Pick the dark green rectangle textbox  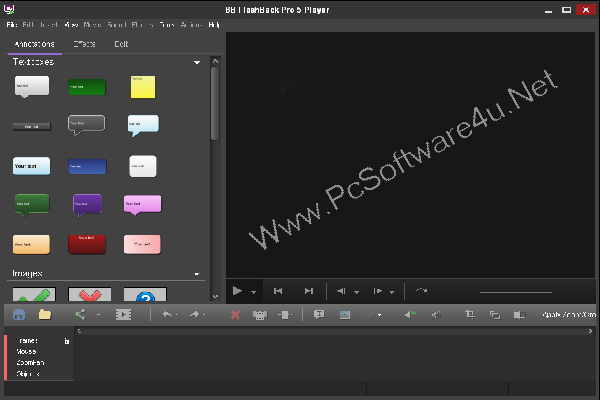coord(87,87)
